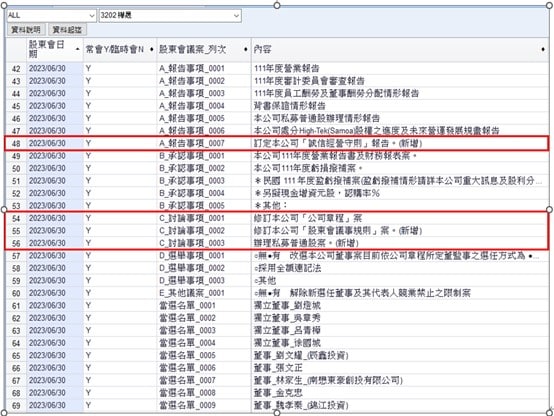This screenshot has width=554, height=416.
Task: Select row number 54
Action: 16,218
